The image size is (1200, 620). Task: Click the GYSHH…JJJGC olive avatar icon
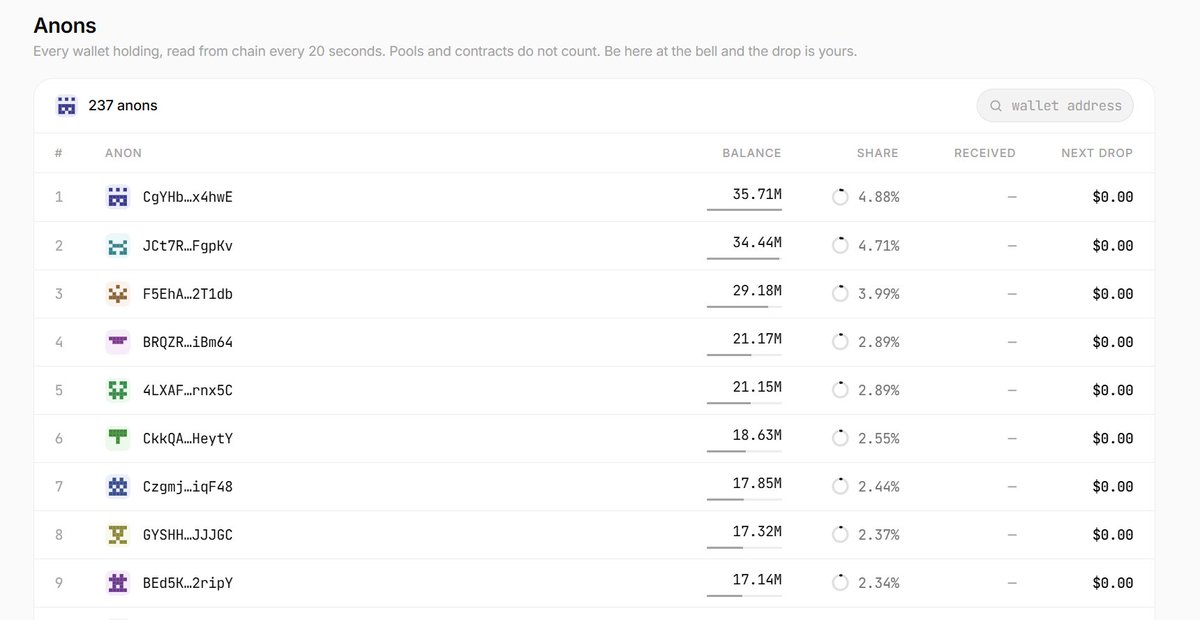pyautogui.click(x=118, y=535)
